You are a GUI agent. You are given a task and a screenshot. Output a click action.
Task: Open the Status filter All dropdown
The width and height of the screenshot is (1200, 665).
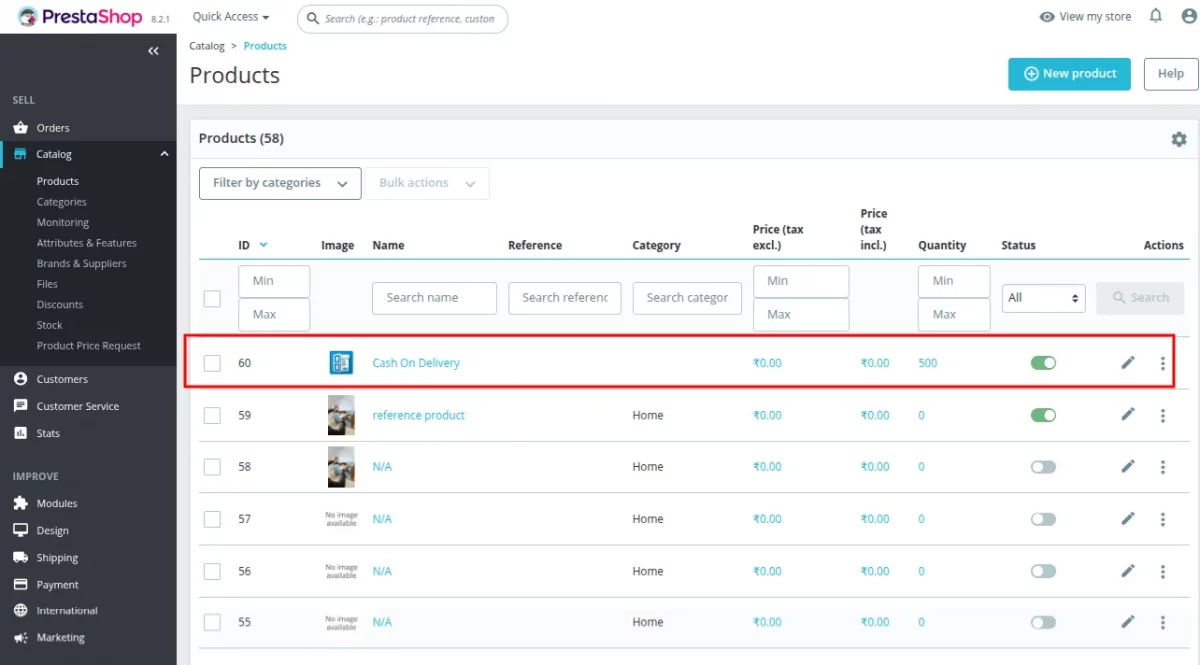coord(1043,298)
